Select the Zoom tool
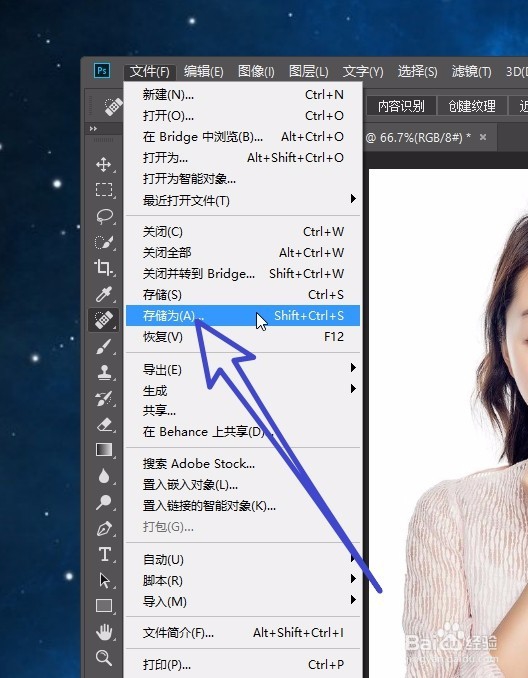Screen dimensions: 528x678 (x=104, y=658)
